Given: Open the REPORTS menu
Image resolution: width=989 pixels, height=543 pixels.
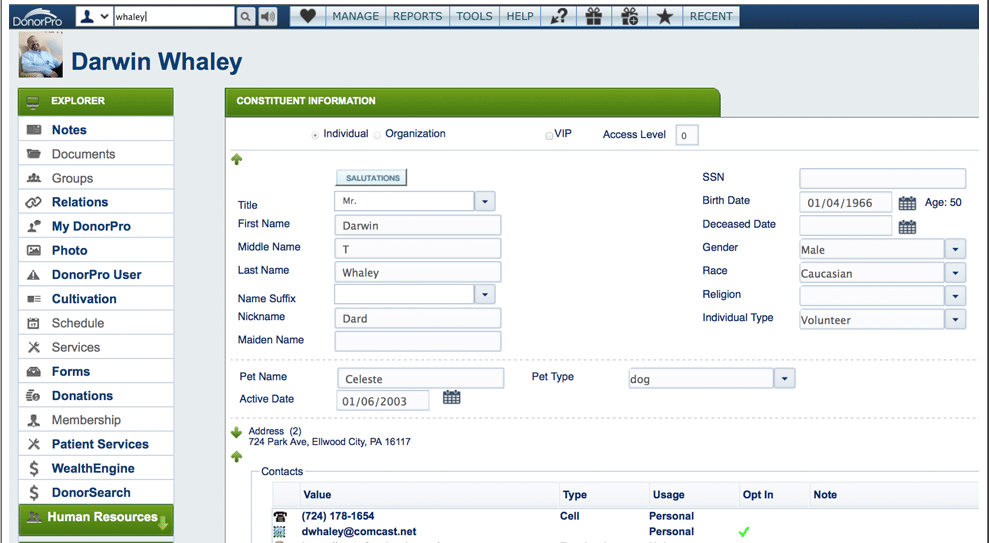Looking at the screenshot, I should click(417, 16).
